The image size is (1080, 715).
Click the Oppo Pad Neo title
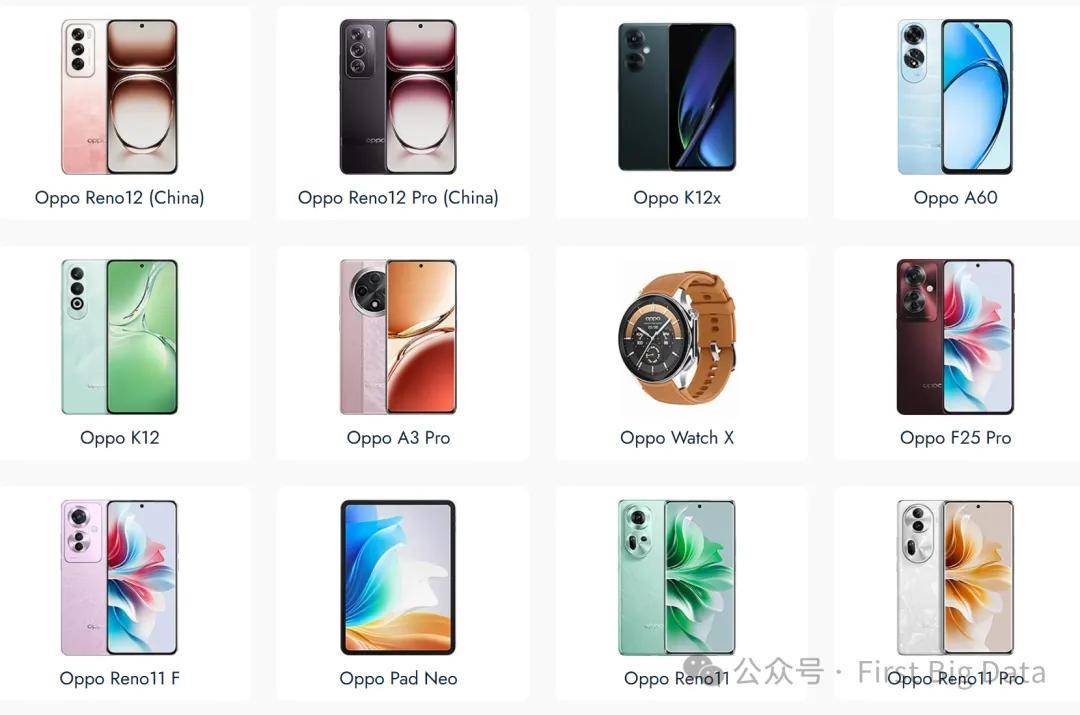click(398, 678)
